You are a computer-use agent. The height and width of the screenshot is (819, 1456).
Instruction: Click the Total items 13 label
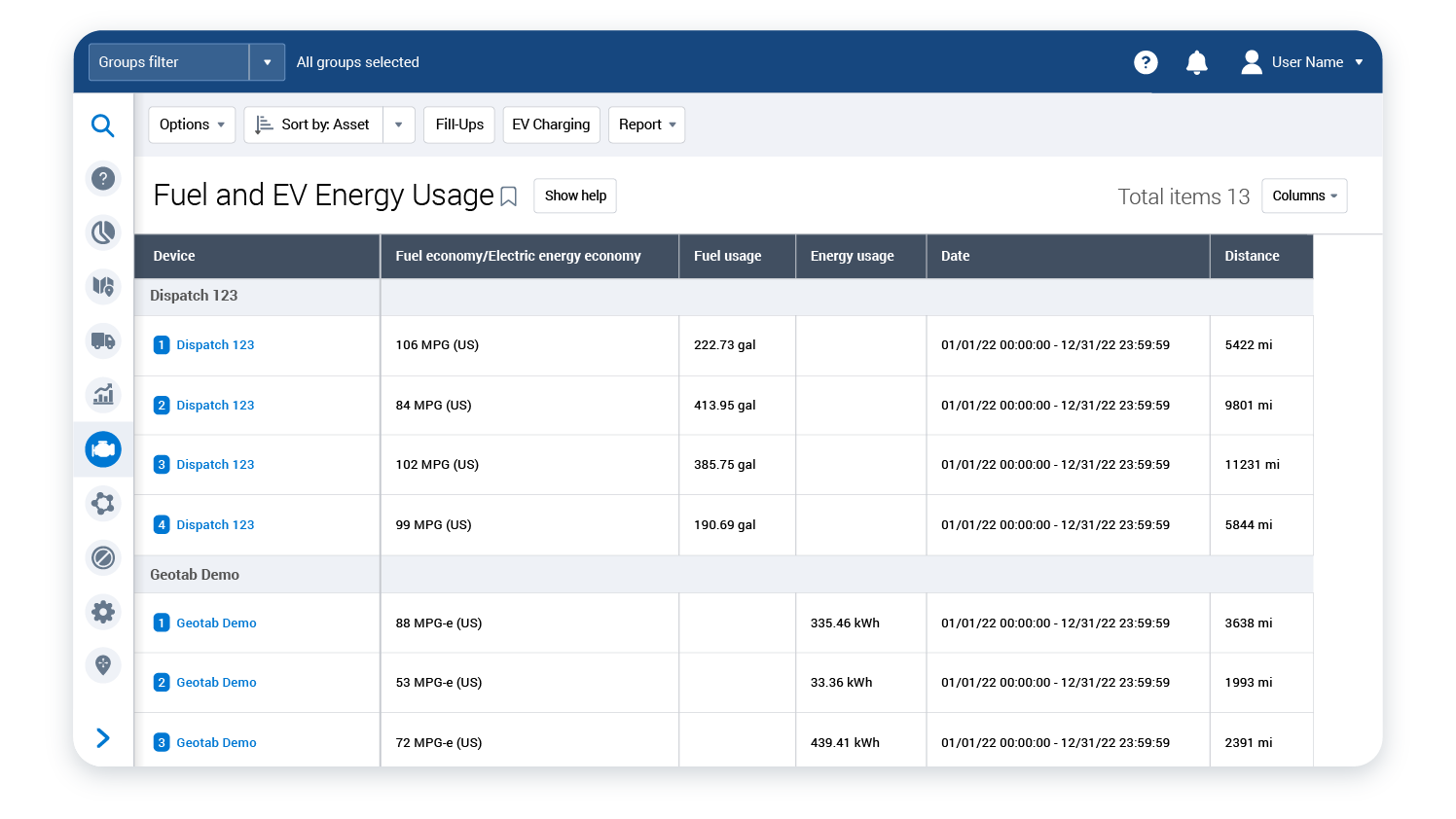(1183, 196)
